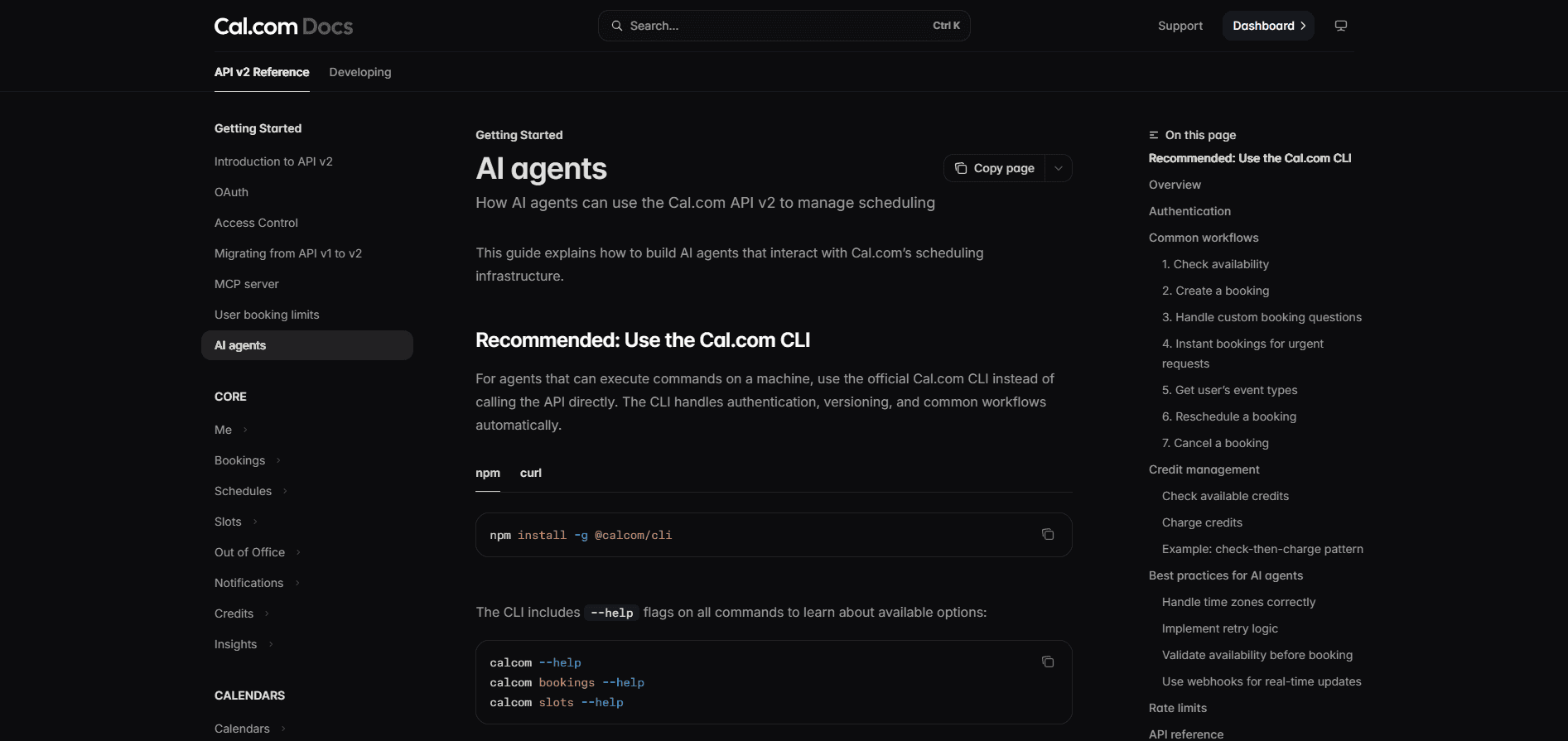This screenshot has height=741, width=1568.
Task: Jump to Rate limits section
Action: tap(1178, 708)
